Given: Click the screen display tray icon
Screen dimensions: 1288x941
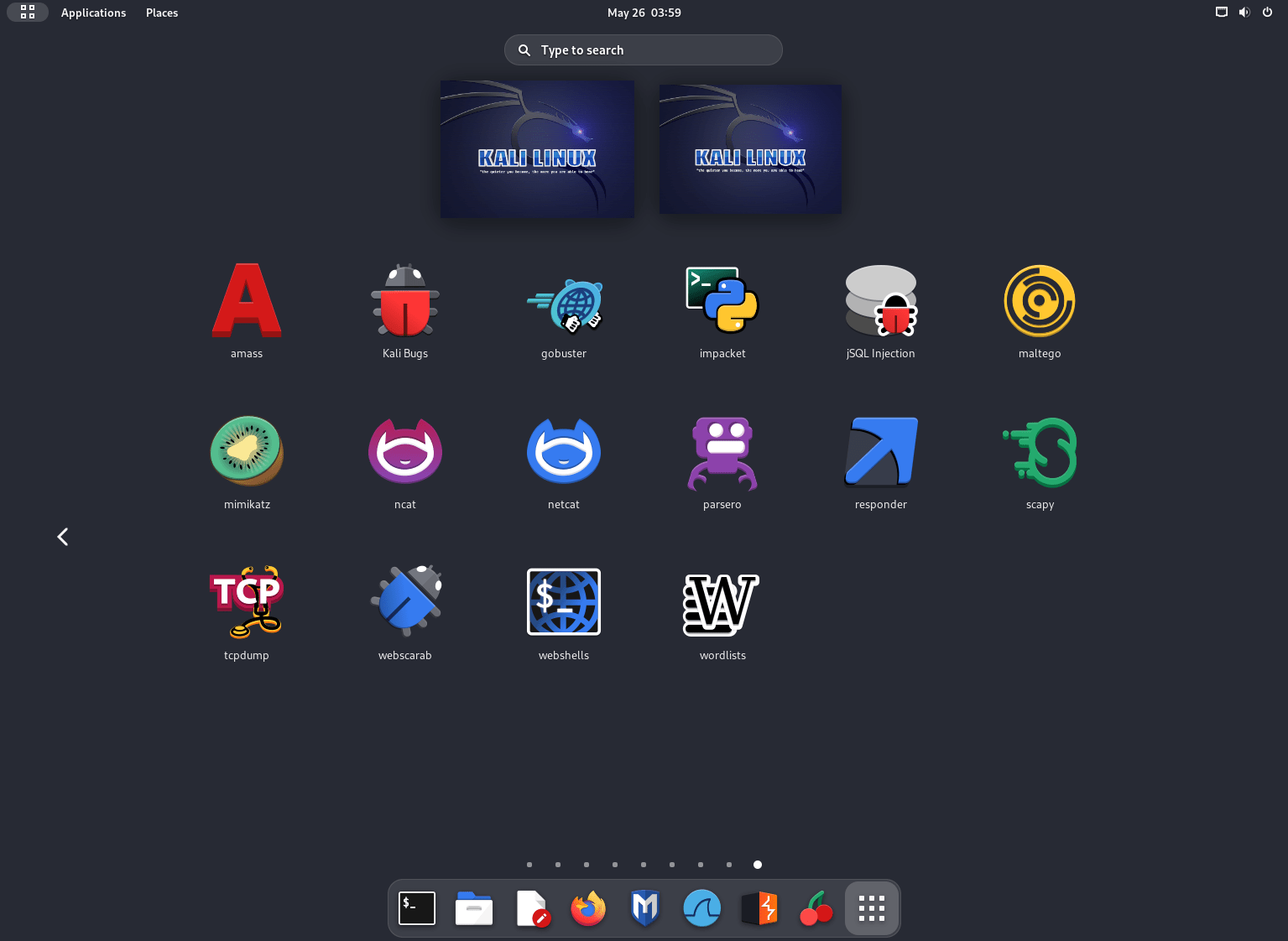Looking at the screenshot, I should 1222,13.
